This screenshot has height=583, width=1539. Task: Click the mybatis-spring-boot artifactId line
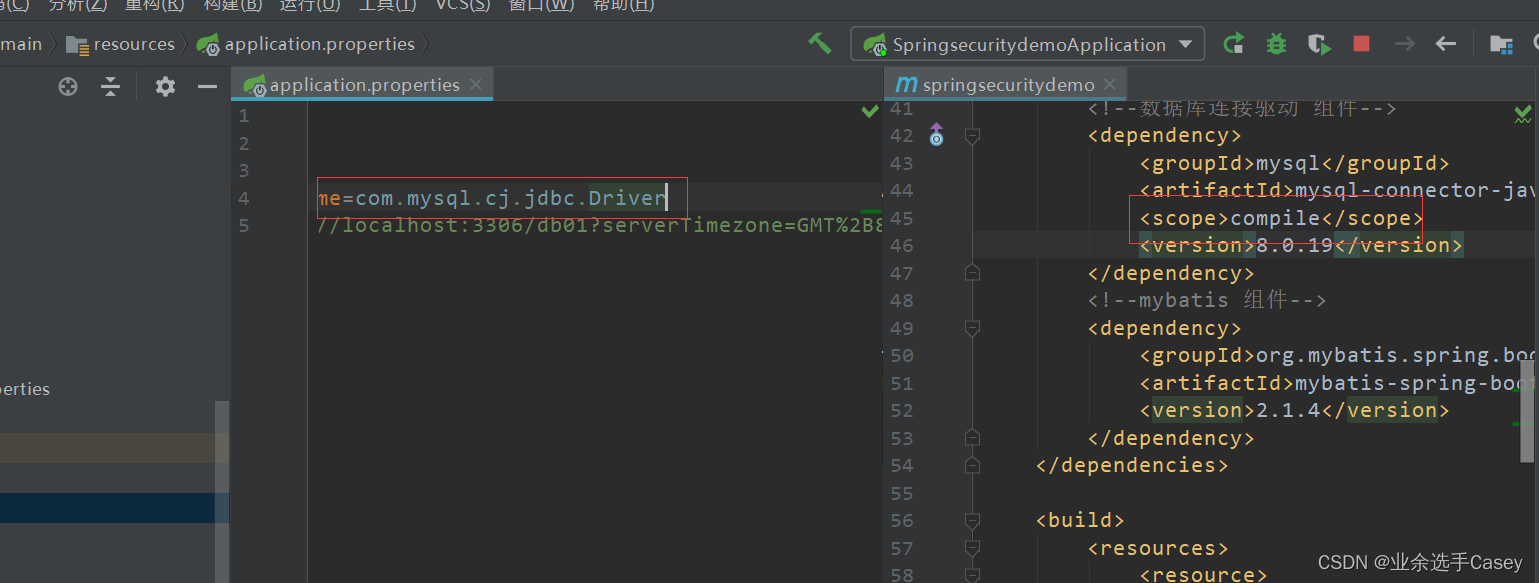point(1337,383)
